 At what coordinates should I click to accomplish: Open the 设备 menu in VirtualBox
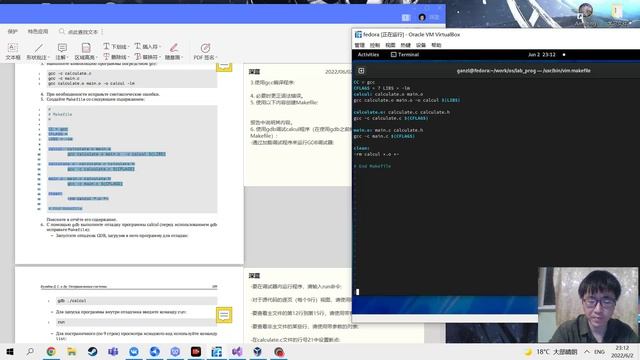(421, 45)
